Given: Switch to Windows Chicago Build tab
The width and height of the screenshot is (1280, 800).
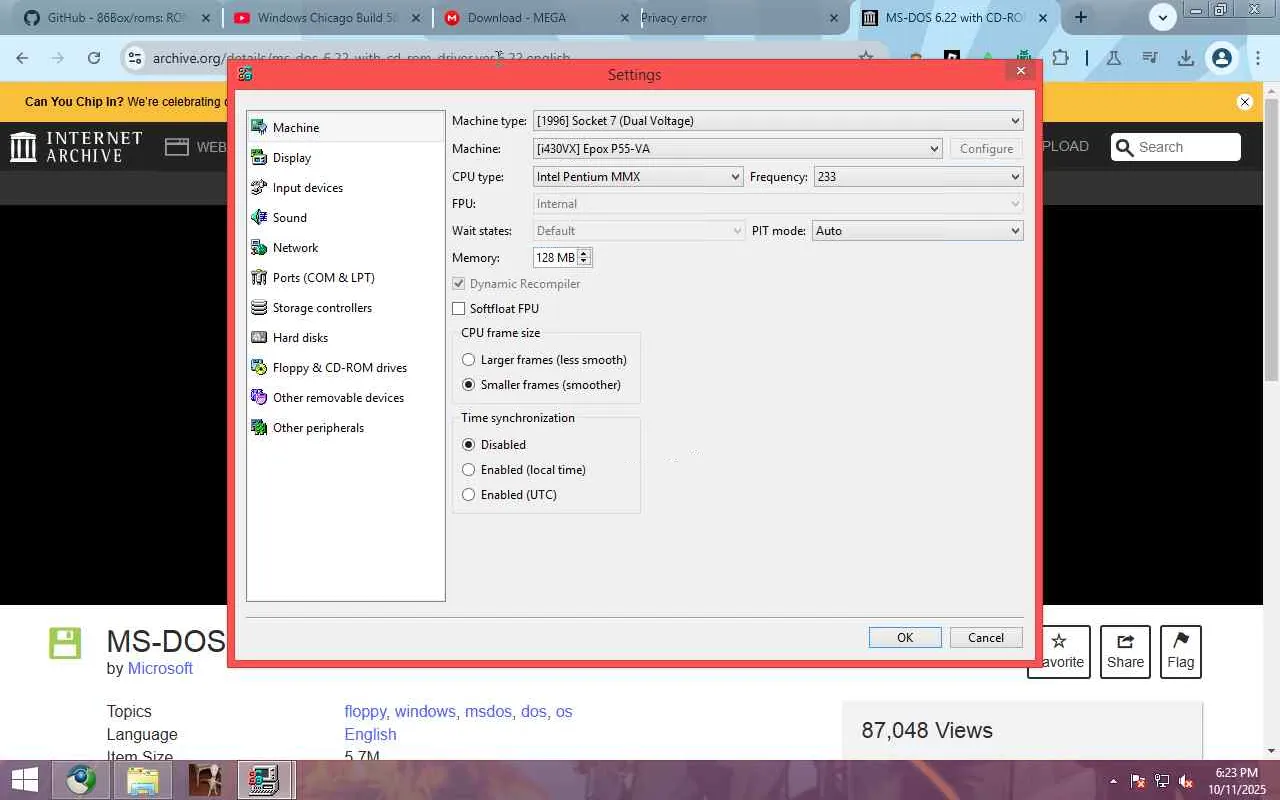Looking at the screenshot, I should pos(326,18).
